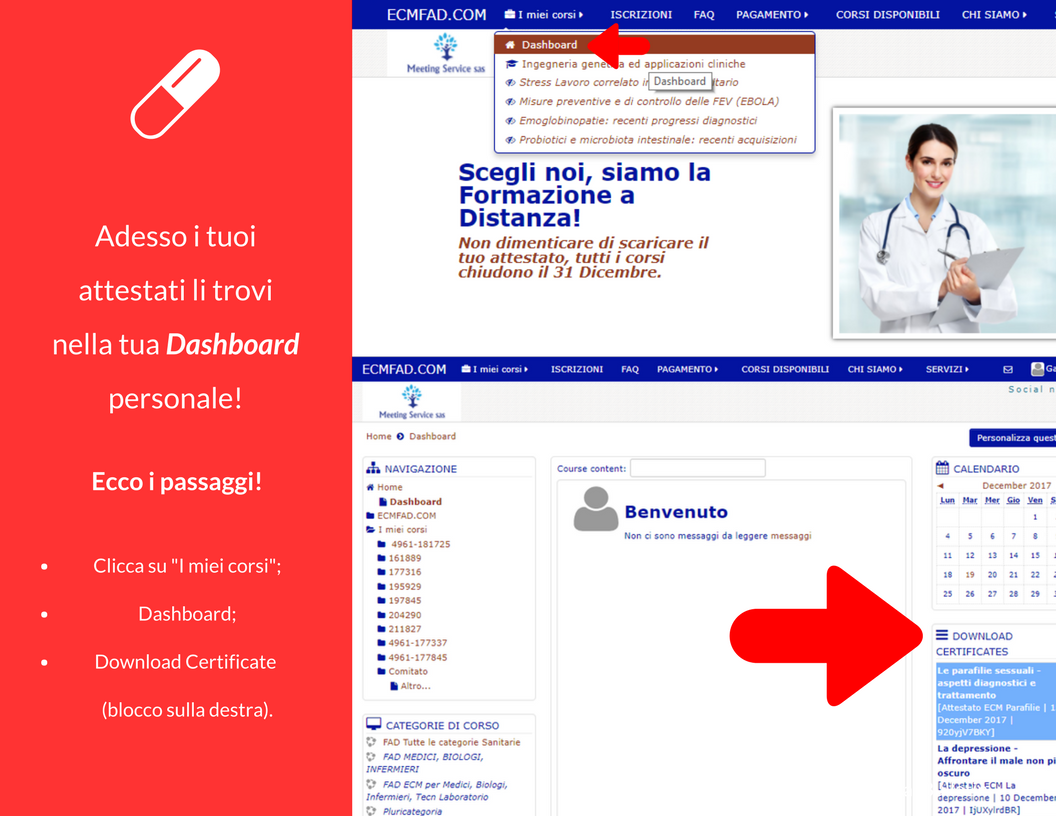Image resolution: width=1056 pixels, height=816 pixels.
Task: Click the Personalizza questa pagina button
Action: [x=1012, y=438]
